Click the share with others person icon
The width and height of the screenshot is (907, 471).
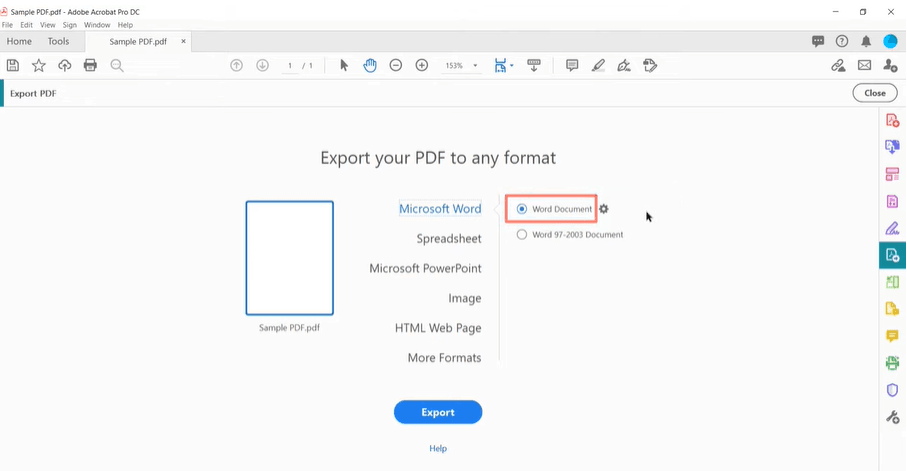pos(891,65)
